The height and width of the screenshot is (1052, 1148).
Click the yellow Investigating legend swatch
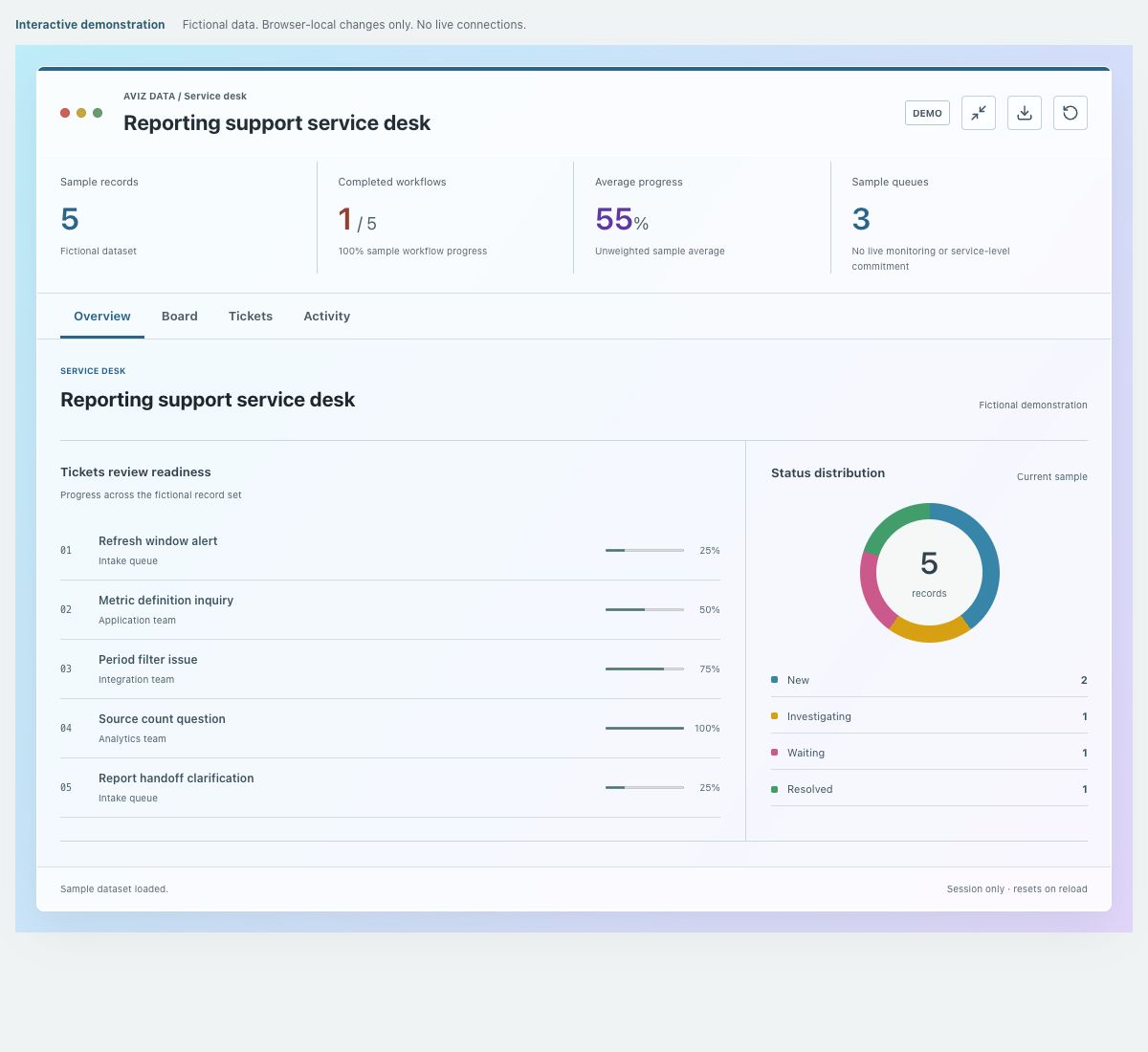click(x=775, y=716)
